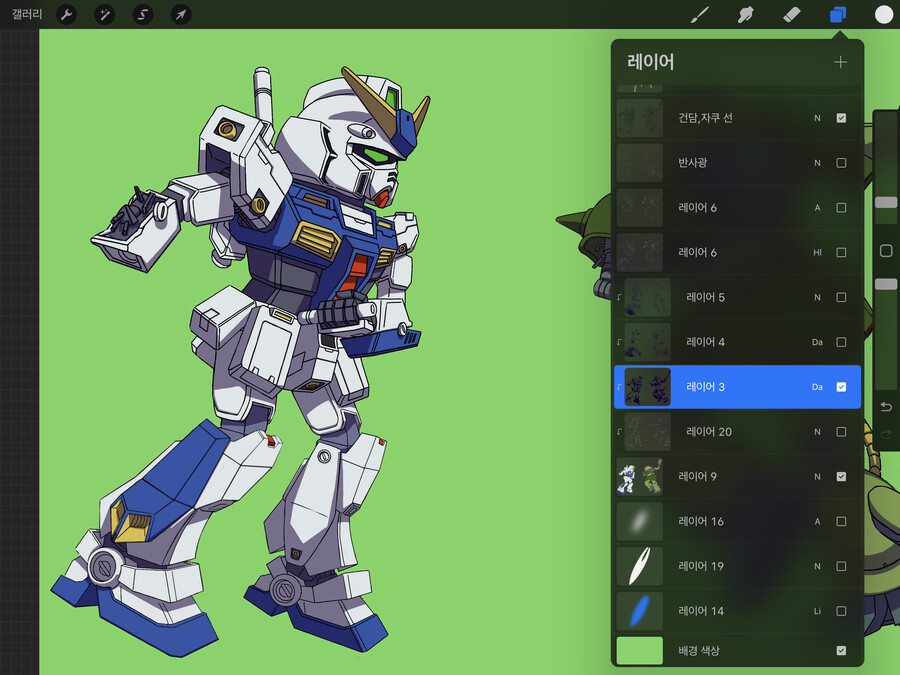Open blend mode N of 건담,자쿠 선
The width and height of the screenshot is (900, 675).
tap(817, 118)
